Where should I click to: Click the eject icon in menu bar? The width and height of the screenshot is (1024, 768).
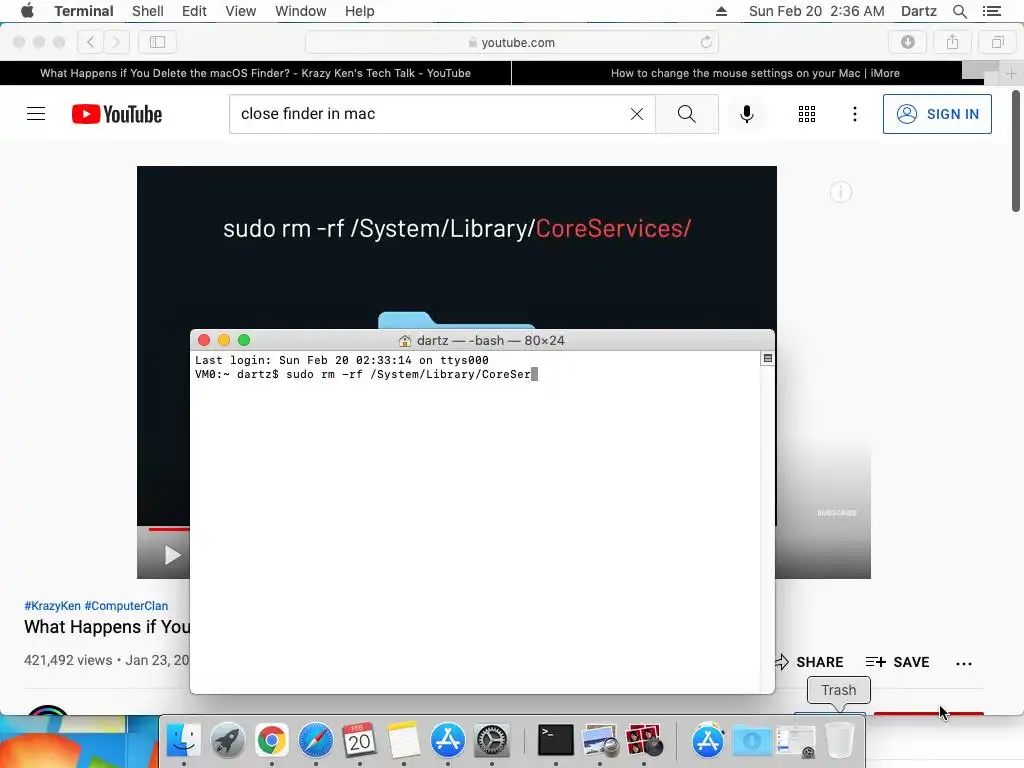(721, 11)
